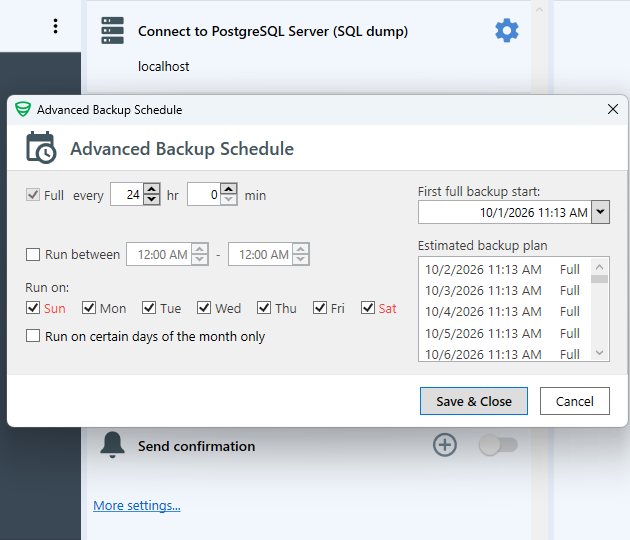Select the 10/3/2026 11:13 AM plan entry

point(503,290)
